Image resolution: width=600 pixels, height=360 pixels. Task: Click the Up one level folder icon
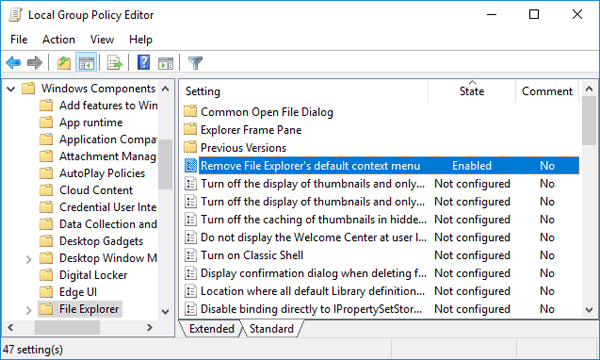click(x=64, y=63)
